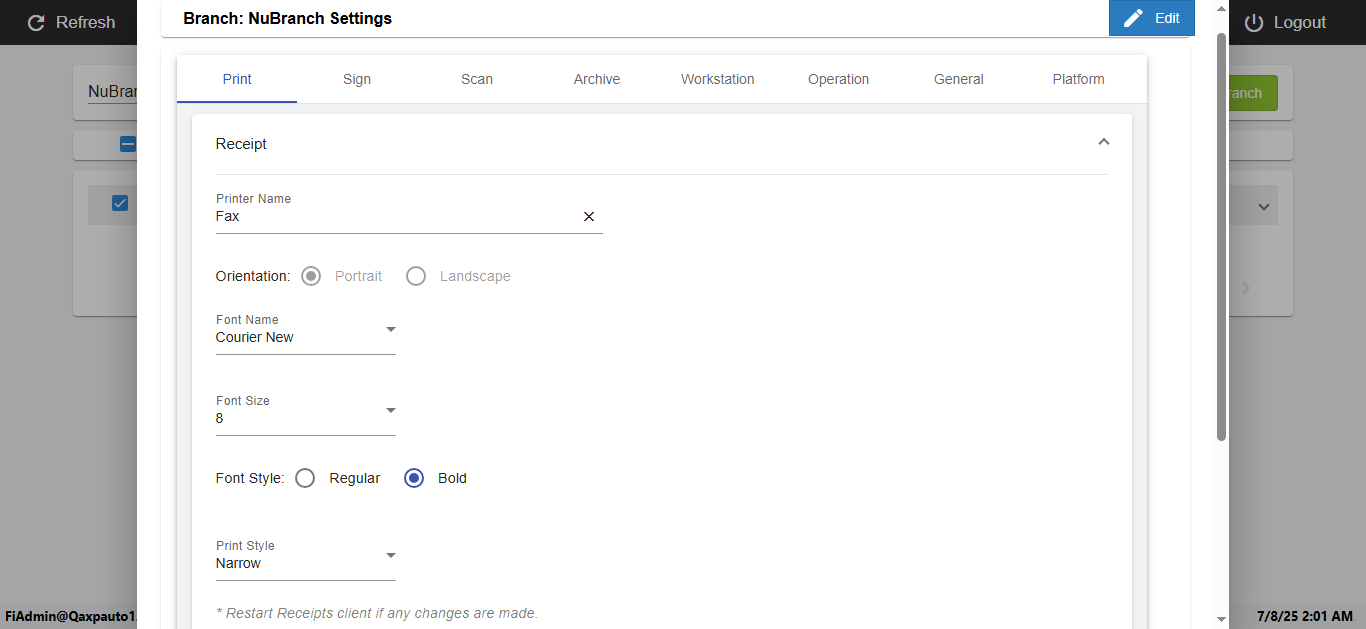
Task: Click the pencil Edit icon
Action: 1133,18
